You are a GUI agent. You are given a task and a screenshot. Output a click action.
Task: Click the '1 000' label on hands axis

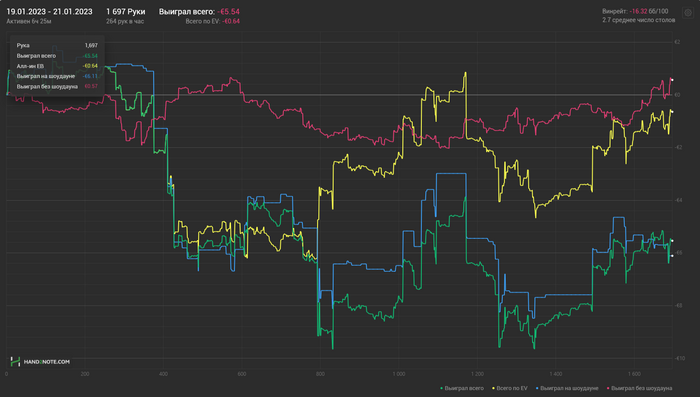[399, 374]
